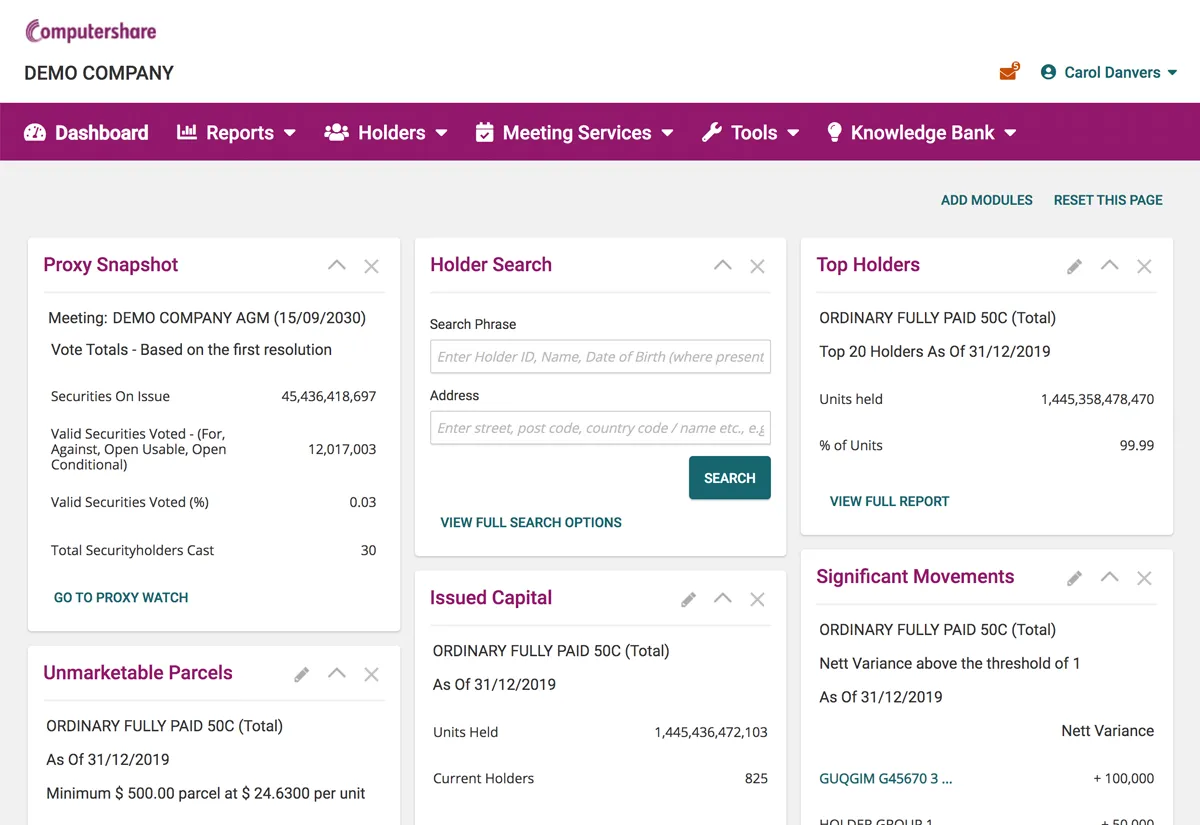Select the Meeting Services calendar icon
The width and height of the screenshot is (1200, 825).
[x=484, y=131]
